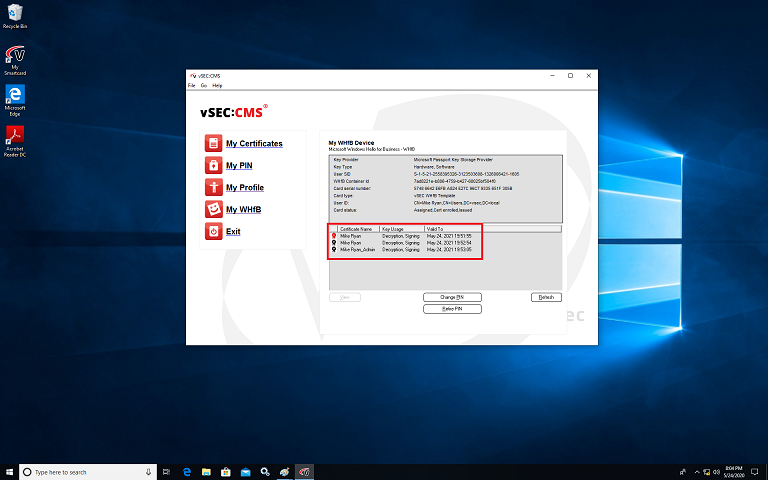Click the Refresh button
This screenshot has height=480, width=768.
[x=546, y=297]
